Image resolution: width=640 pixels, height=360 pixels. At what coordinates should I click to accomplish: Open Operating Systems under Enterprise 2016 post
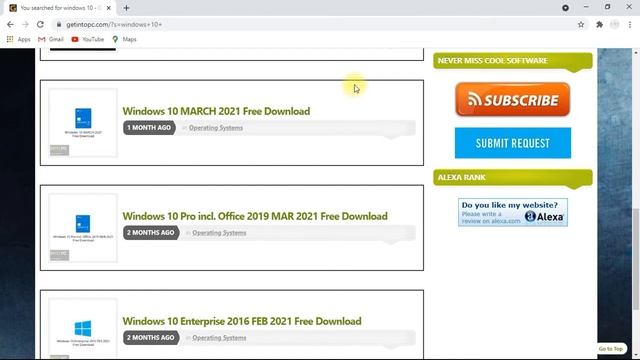coord(219,338)
